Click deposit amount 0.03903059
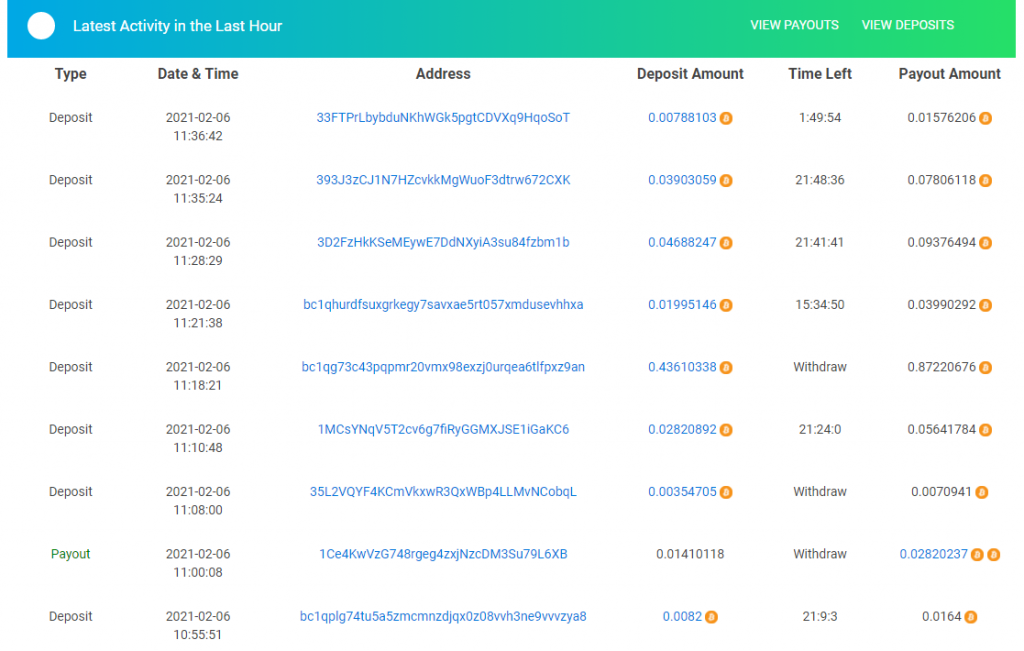 (682, 180)
